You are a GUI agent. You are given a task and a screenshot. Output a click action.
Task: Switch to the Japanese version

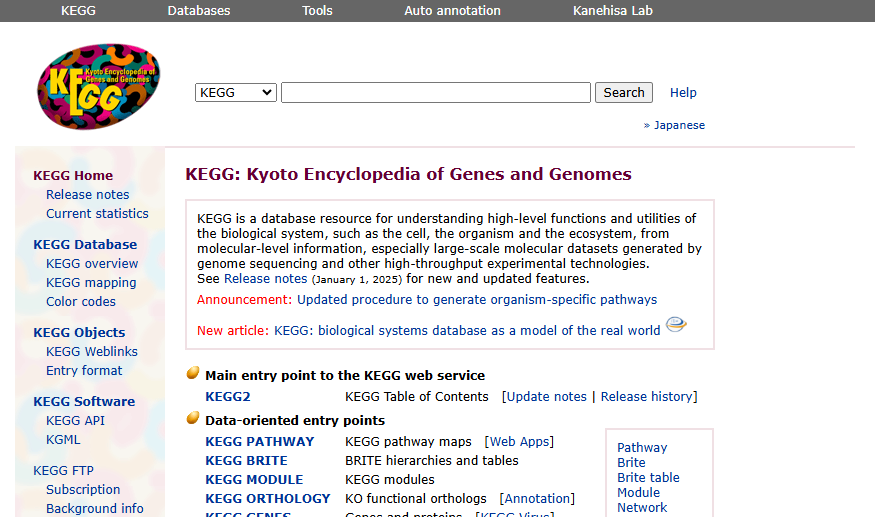(679, 125)
